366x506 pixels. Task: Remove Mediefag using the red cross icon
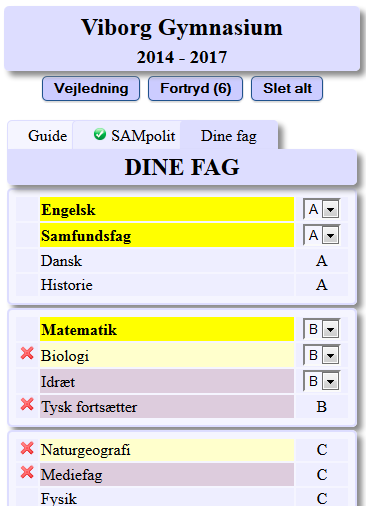pos(27,473)
